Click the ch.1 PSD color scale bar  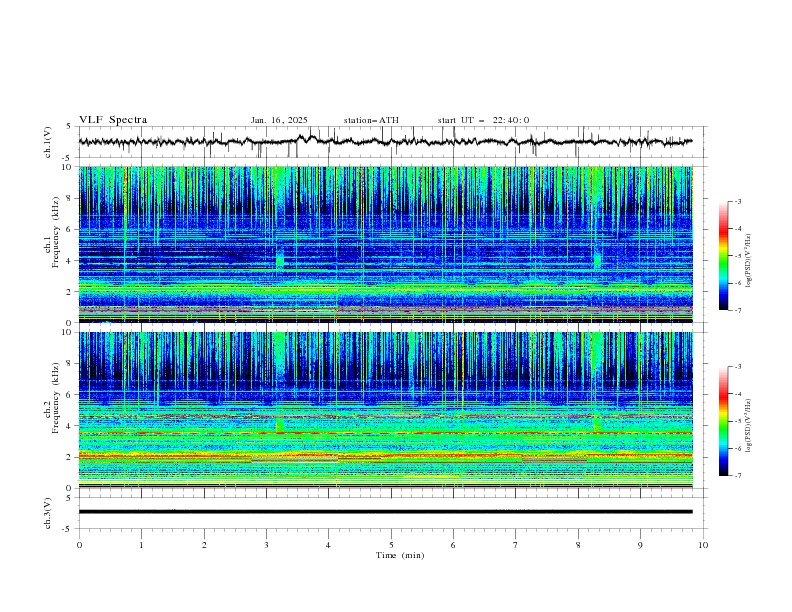point(723,256)
